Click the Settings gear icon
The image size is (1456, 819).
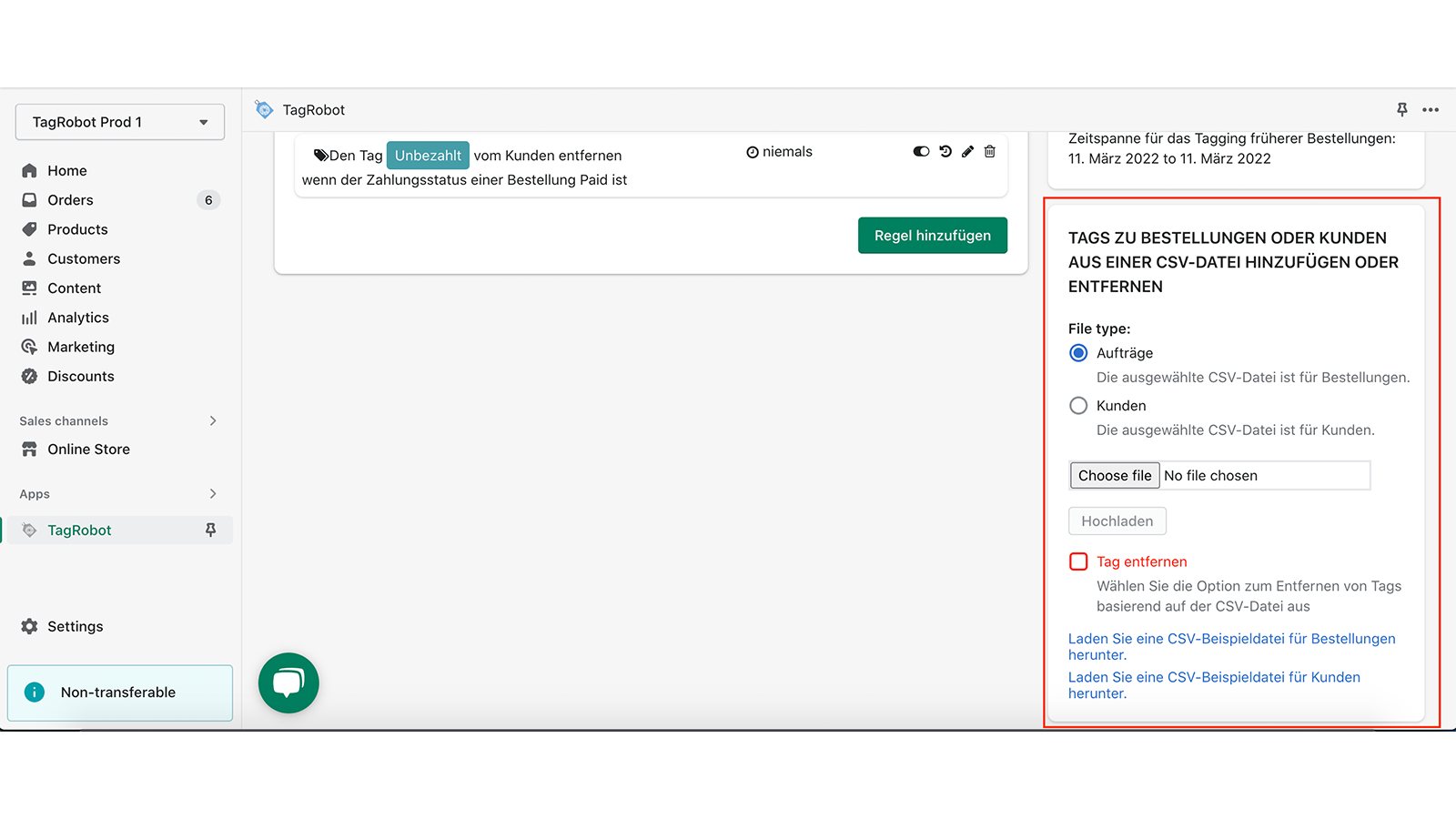click(29, 626)
